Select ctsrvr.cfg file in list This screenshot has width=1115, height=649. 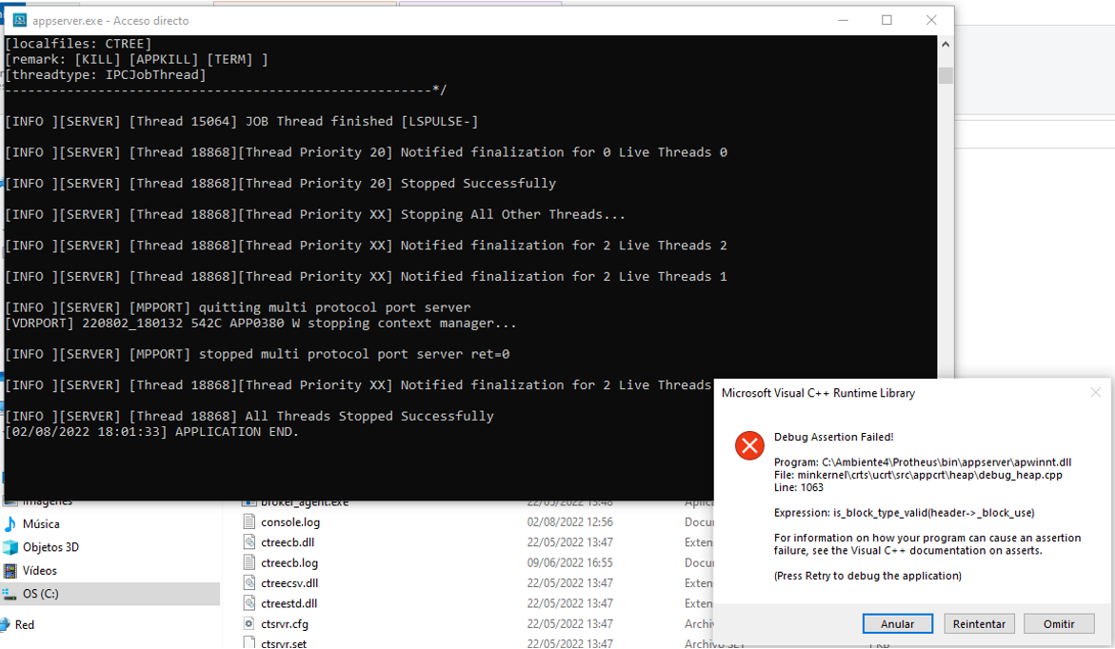coord(284,624)
